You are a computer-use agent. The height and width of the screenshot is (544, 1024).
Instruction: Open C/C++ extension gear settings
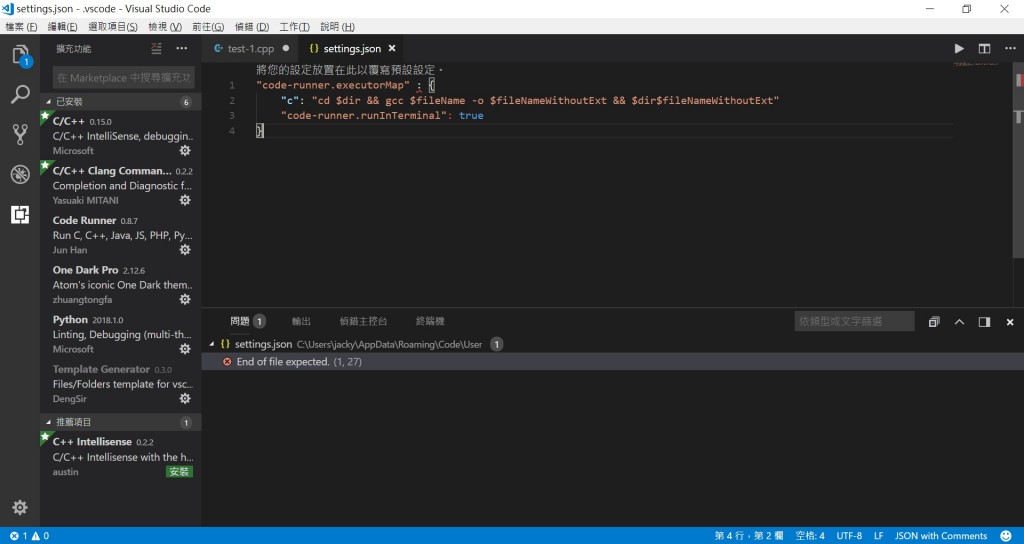[185, 150]
